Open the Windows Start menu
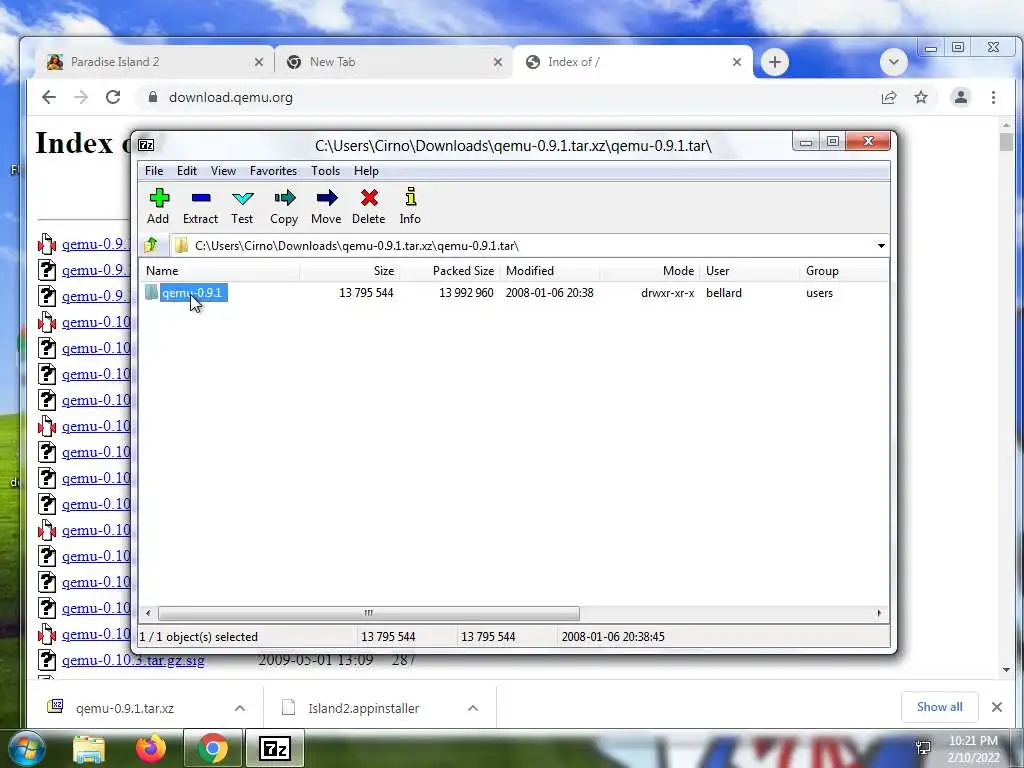Screen dimensions: 1024x768 (26, 748)
